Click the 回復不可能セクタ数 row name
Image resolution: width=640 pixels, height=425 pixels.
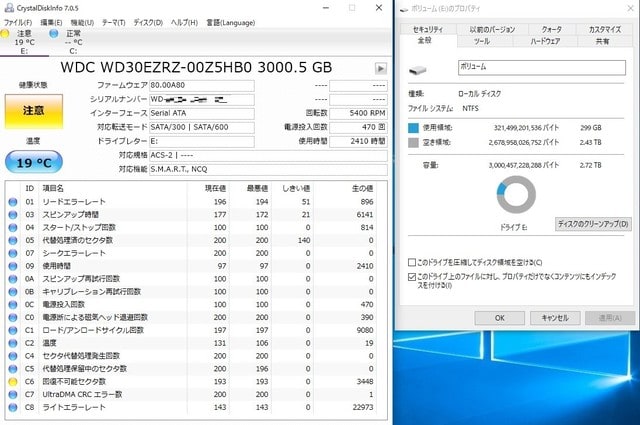[x=74, y=382]
